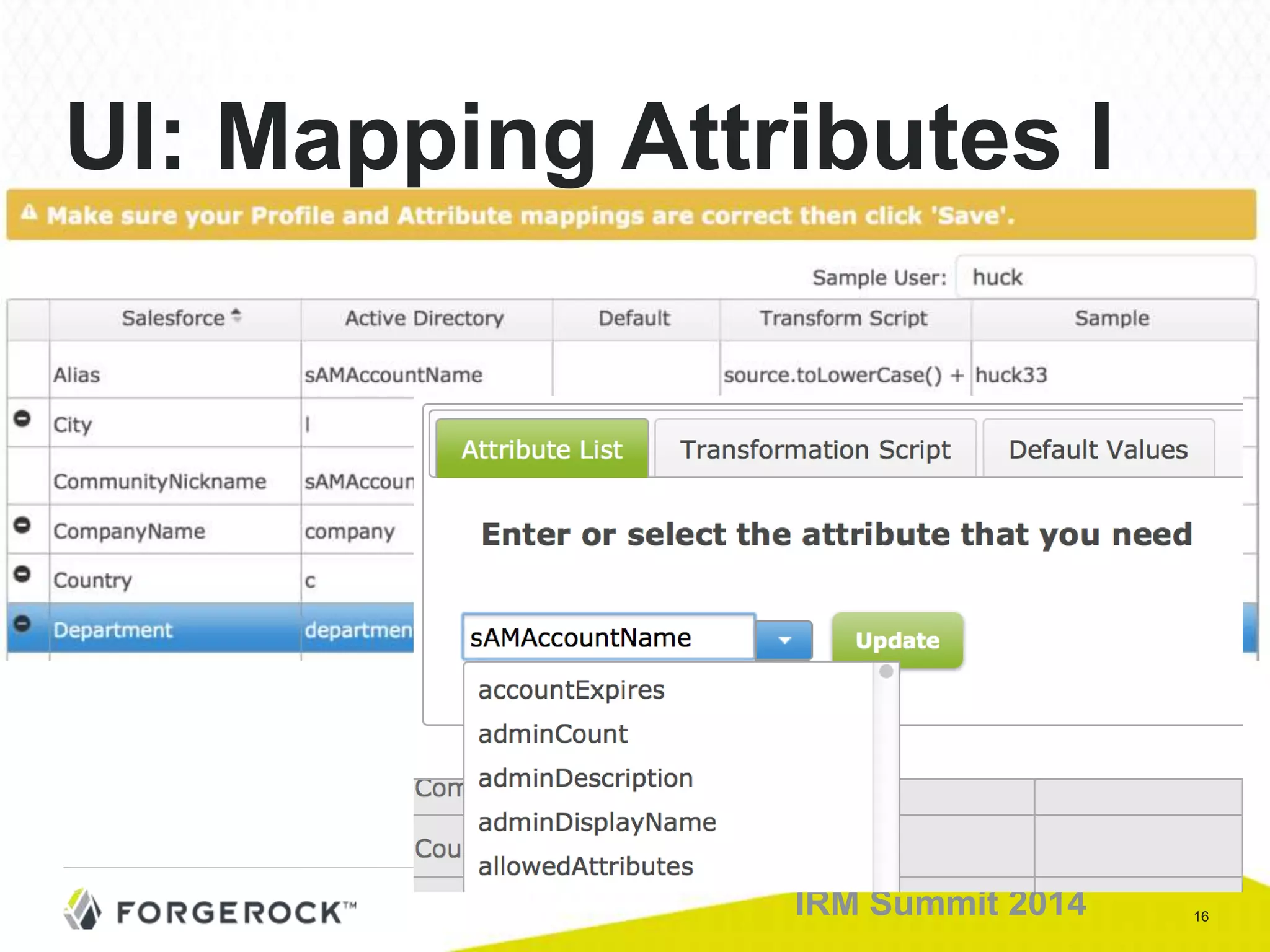1270x952 pixels.
Task: Click the c value in Country row
Action: 310,581
